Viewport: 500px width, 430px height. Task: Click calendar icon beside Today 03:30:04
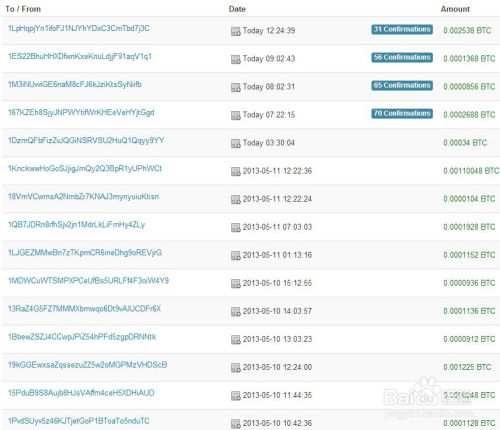click(236, 143)
